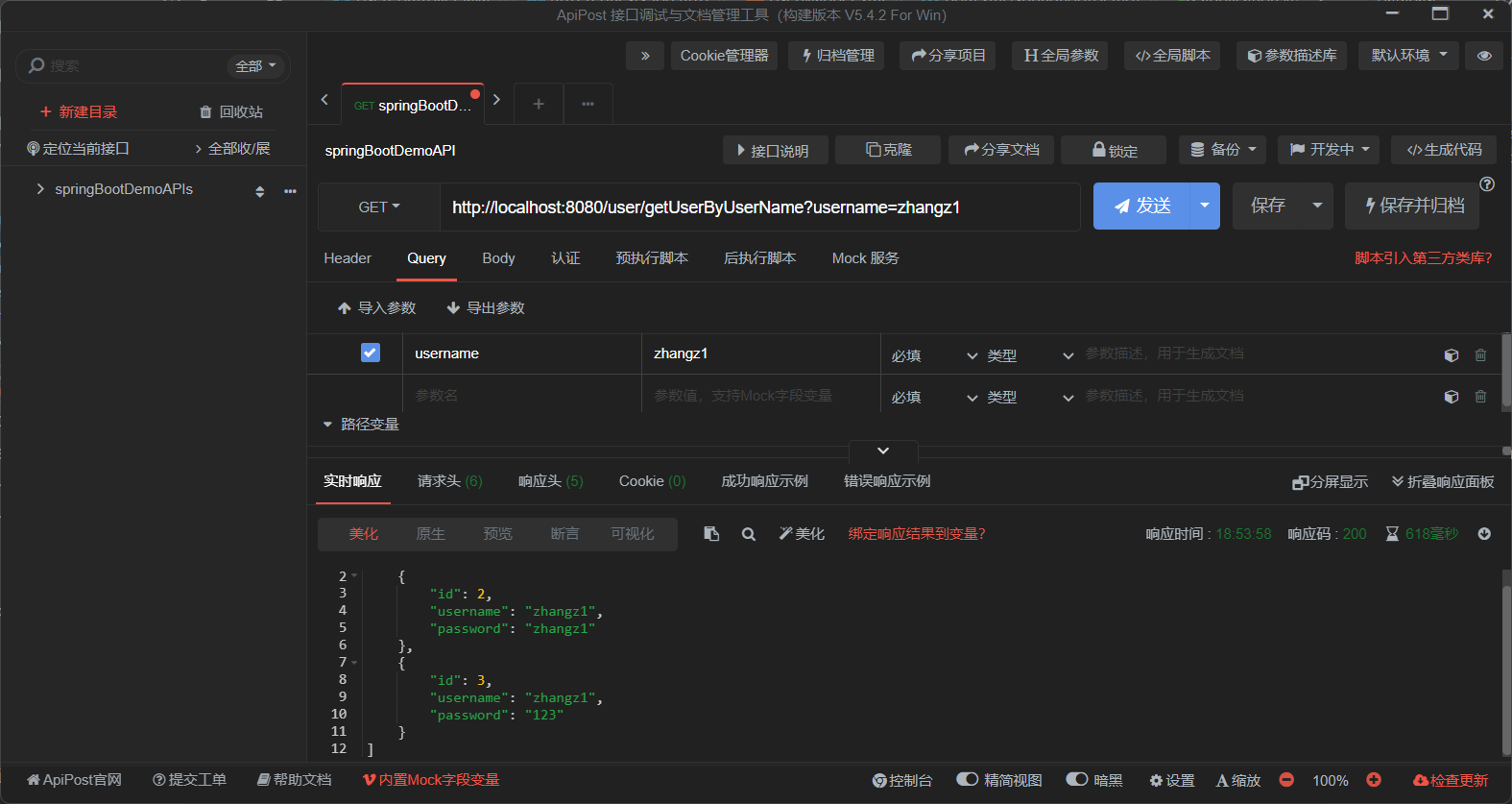
Task: Open the save (保存) dropdown arrow
Action: pos(1317,206)
